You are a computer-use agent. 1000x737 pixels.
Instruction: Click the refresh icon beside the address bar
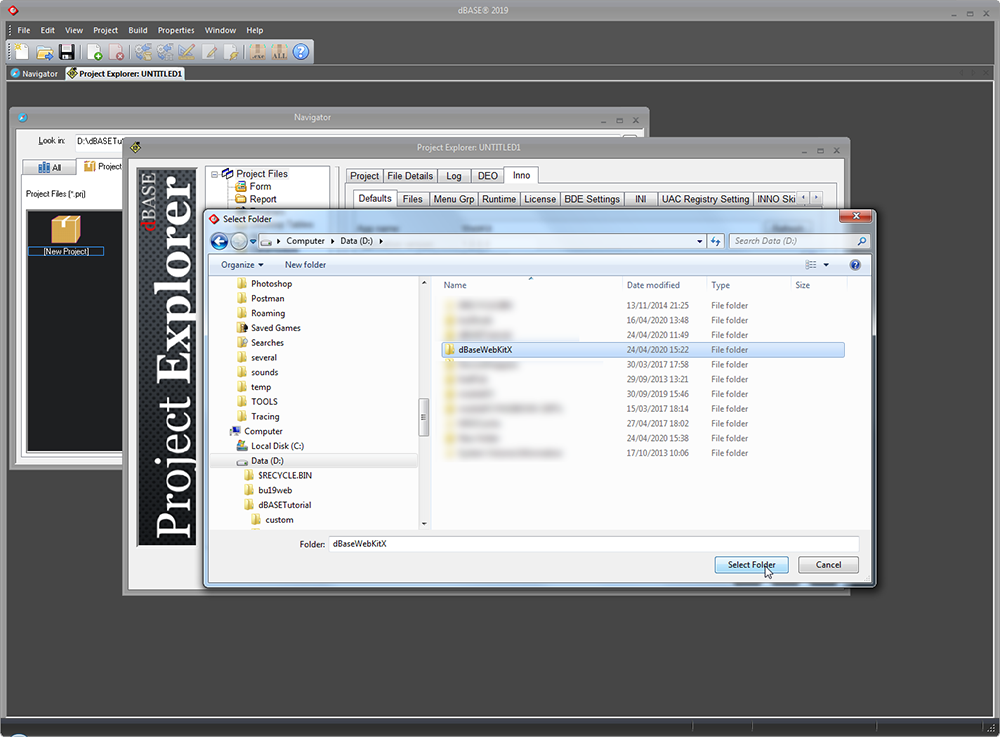coord(715,241)
